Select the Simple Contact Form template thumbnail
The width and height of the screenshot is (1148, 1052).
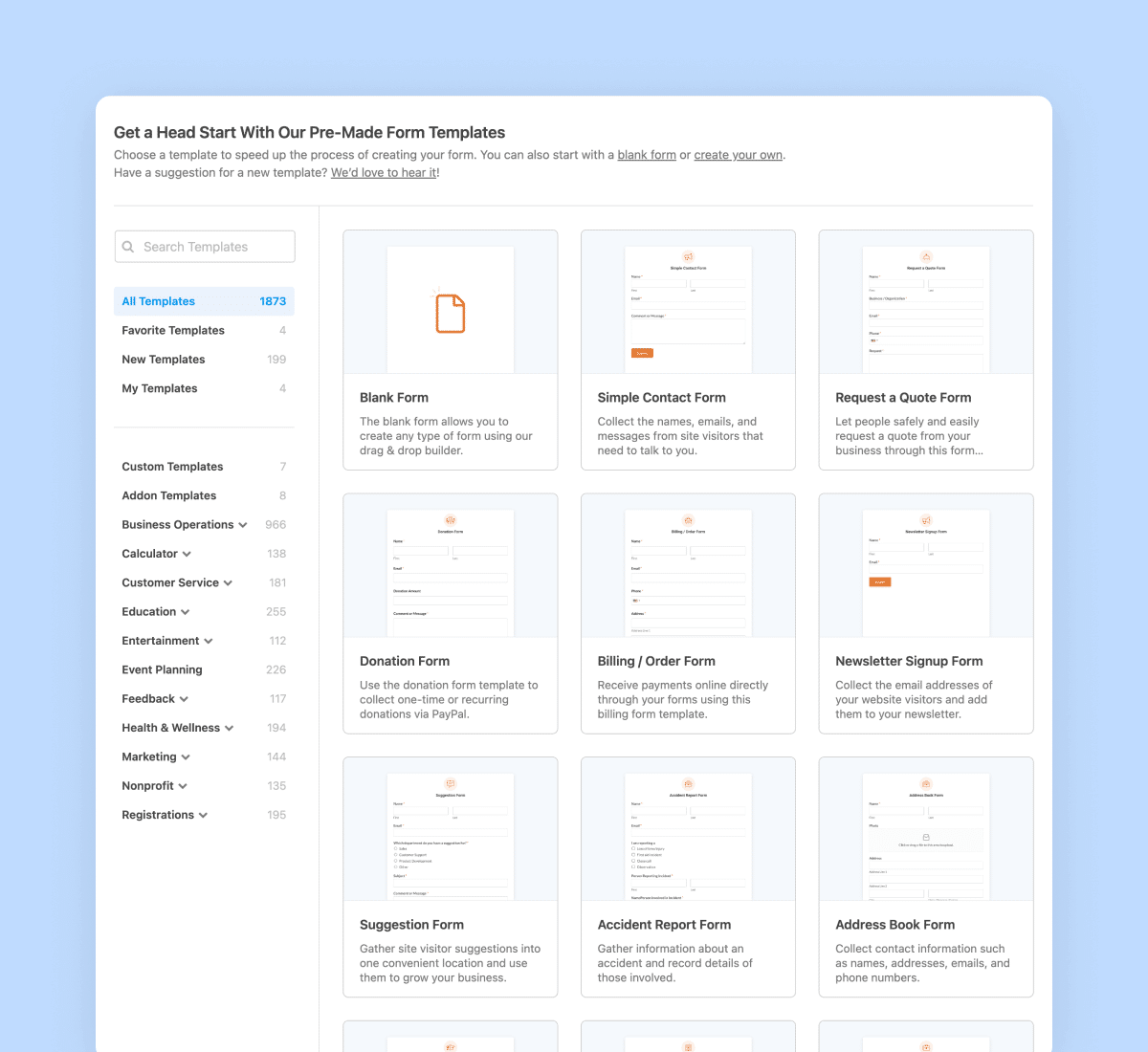click(688, 308)
